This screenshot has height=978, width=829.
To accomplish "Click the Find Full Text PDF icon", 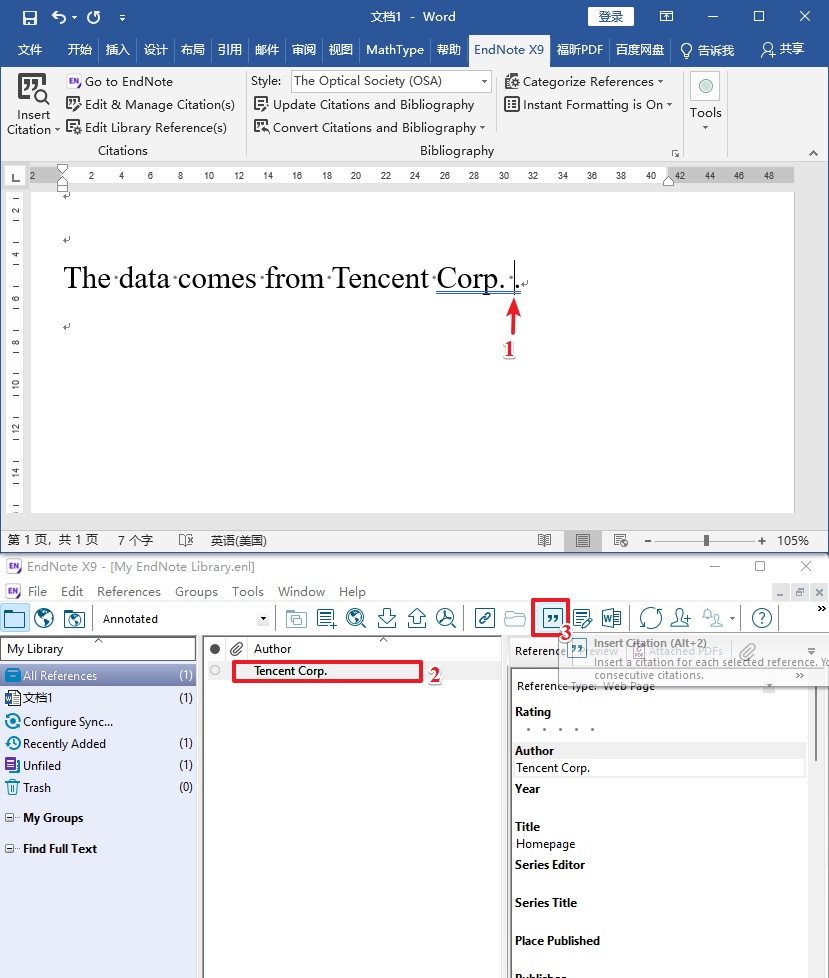I will click(x=446, y=619).
